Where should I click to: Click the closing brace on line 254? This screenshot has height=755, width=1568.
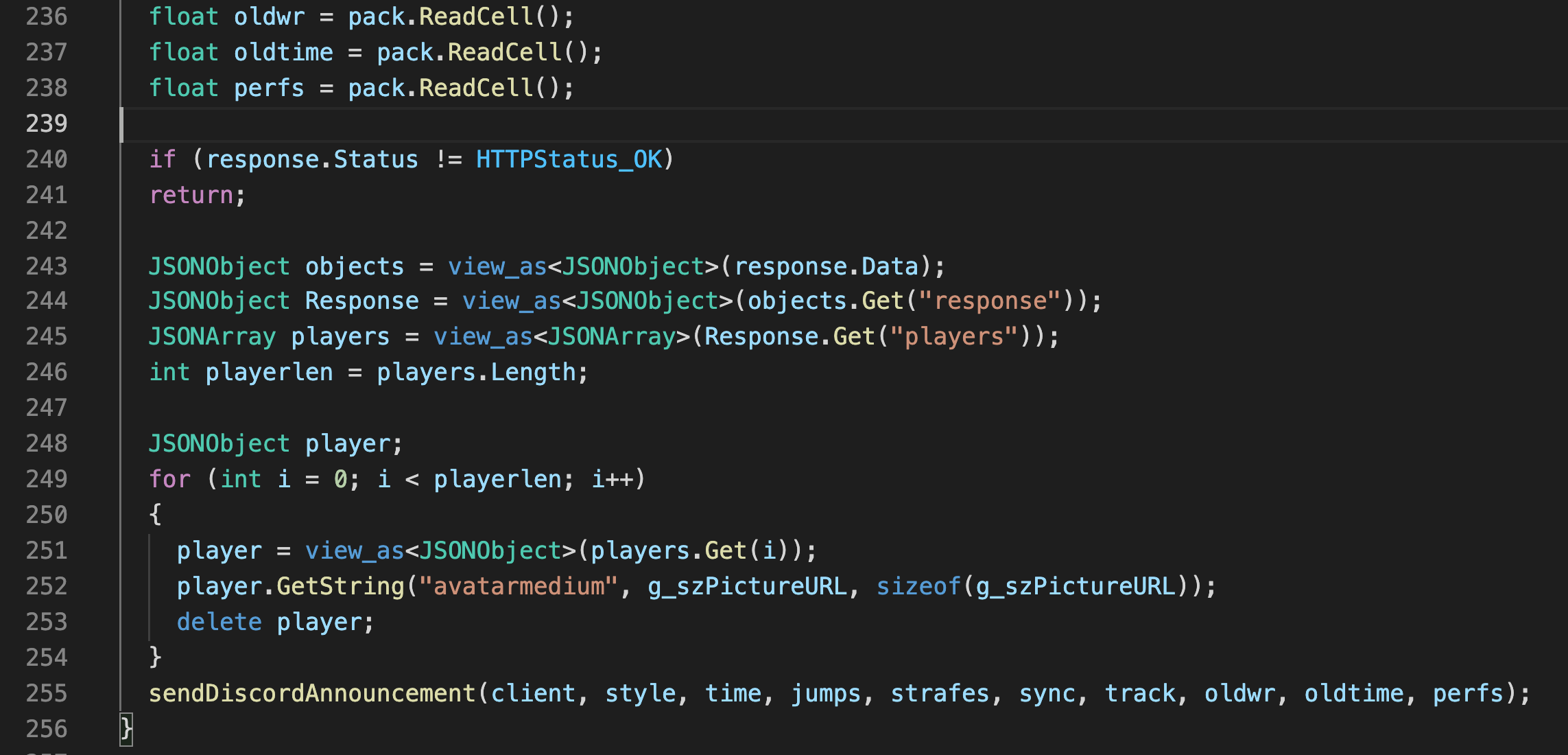(154, 657)
